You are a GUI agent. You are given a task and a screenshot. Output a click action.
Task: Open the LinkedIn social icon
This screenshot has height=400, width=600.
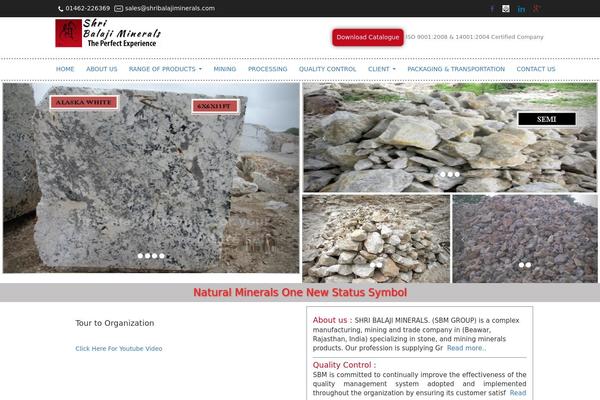[x=521, y=9]
